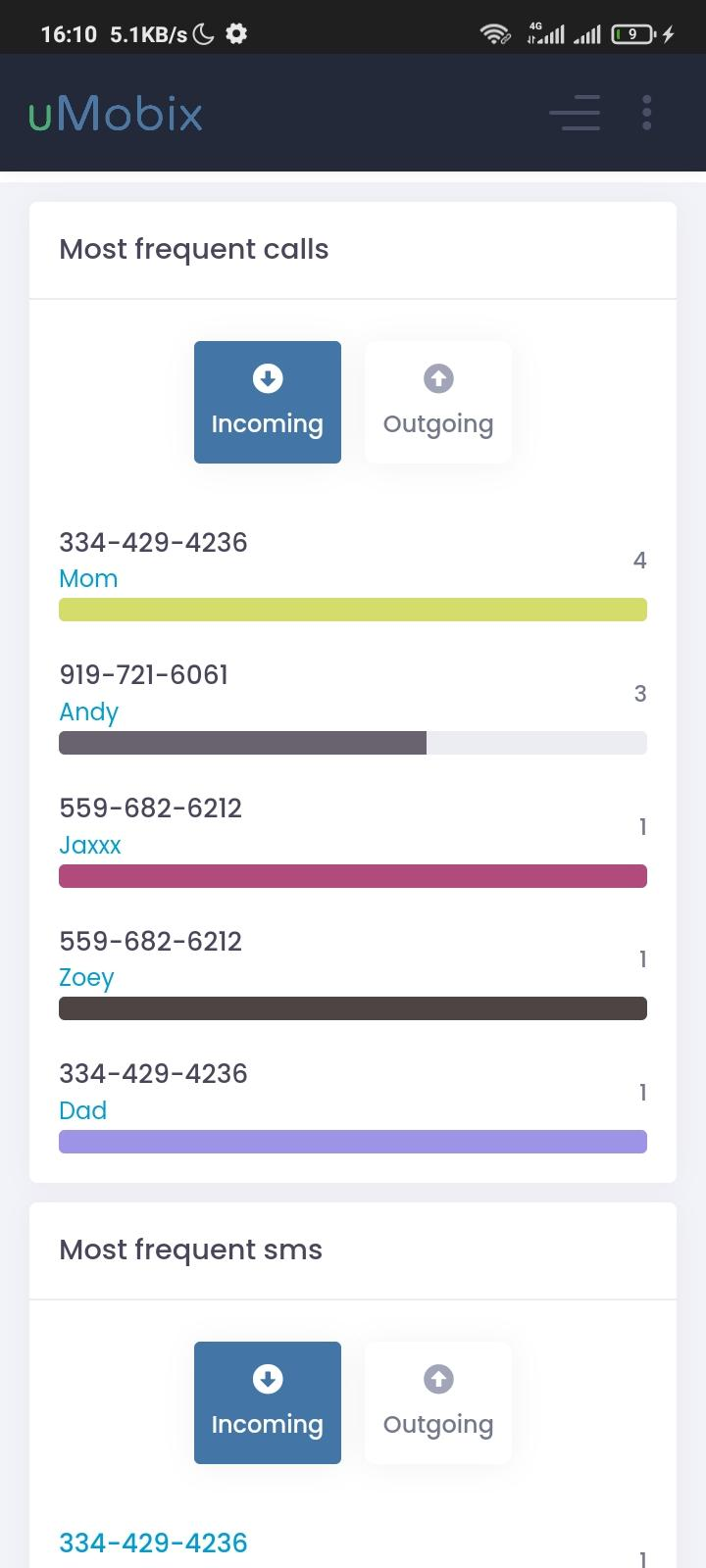706x1568 pixels.
Task: Expand the Most frequent calls section
Action: click(x=193, y=249)
